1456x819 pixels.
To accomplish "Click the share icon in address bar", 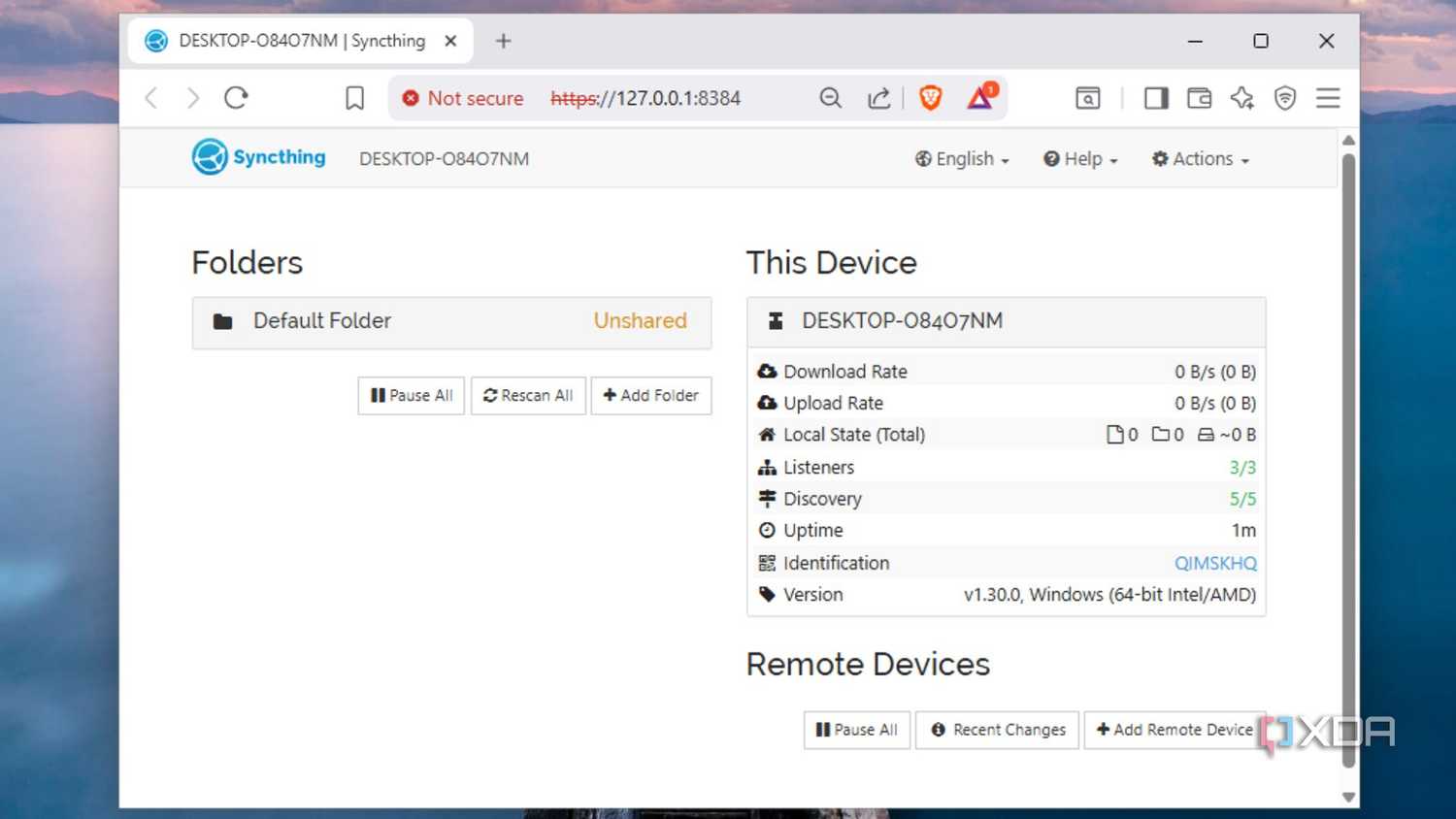I will point(878,98).
